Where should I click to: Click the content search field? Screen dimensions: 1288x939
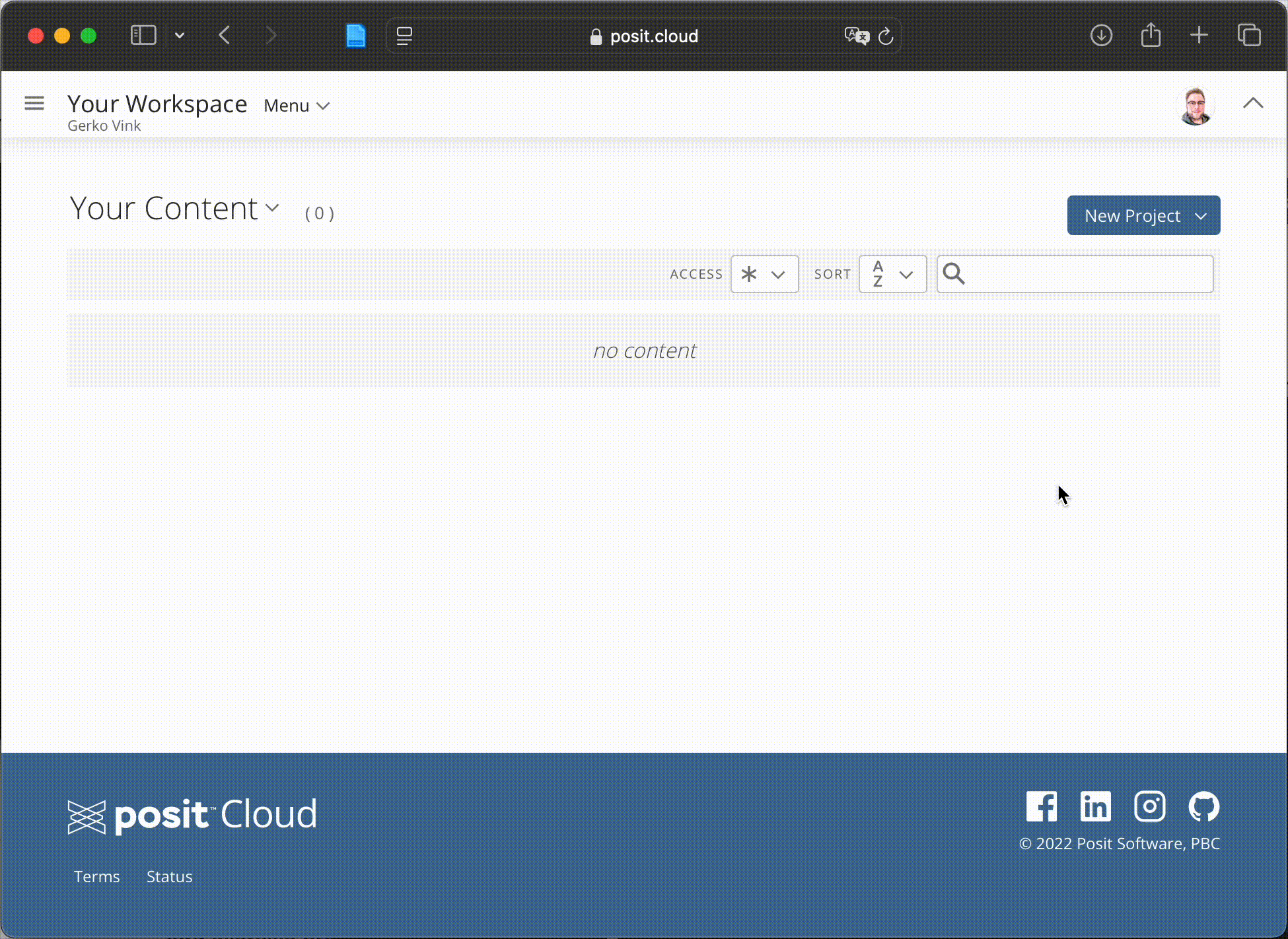pos(1075,274)
